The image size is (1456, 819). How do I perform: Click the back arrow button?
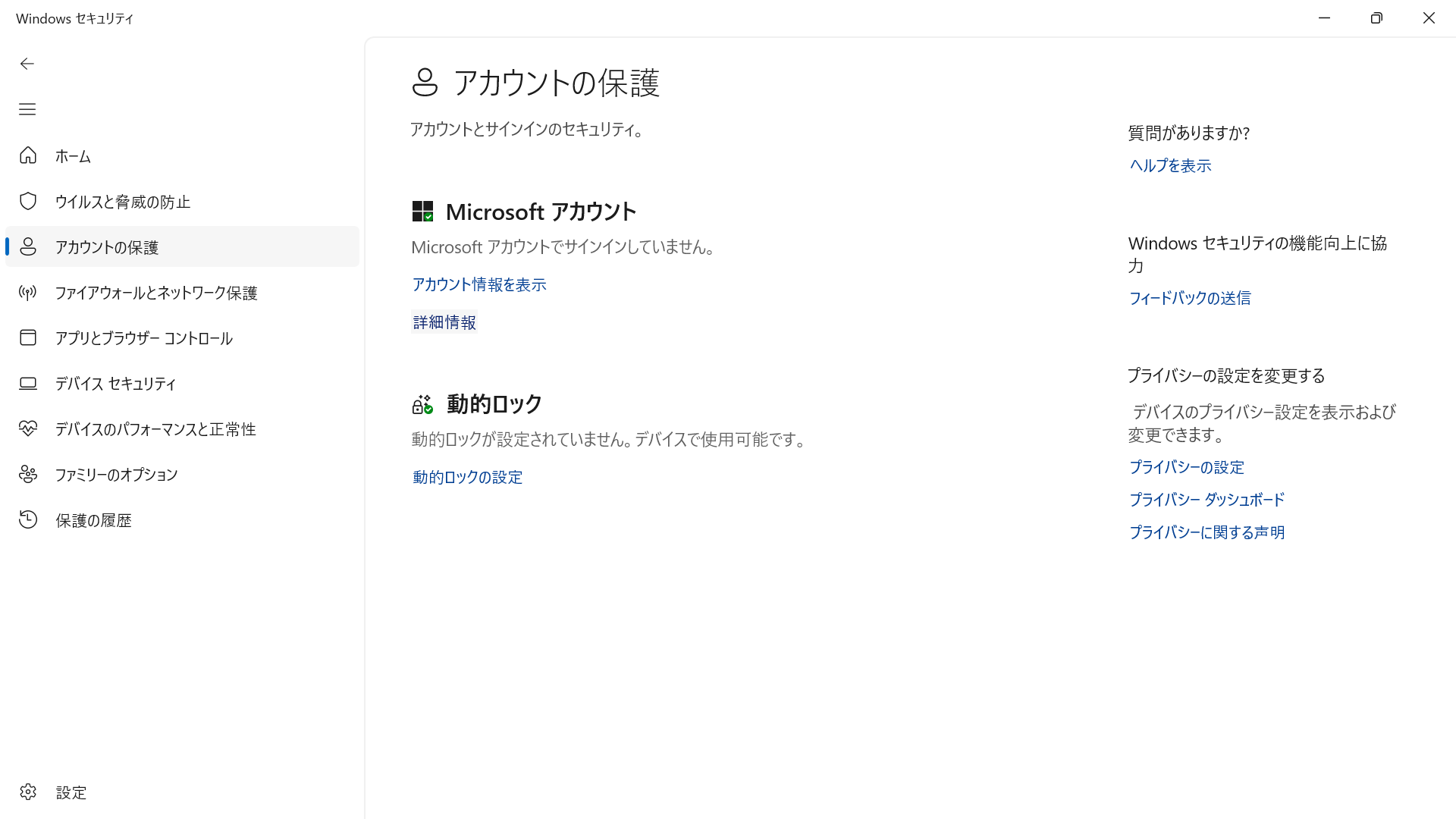pyautogui.click(x=27, y=64)
